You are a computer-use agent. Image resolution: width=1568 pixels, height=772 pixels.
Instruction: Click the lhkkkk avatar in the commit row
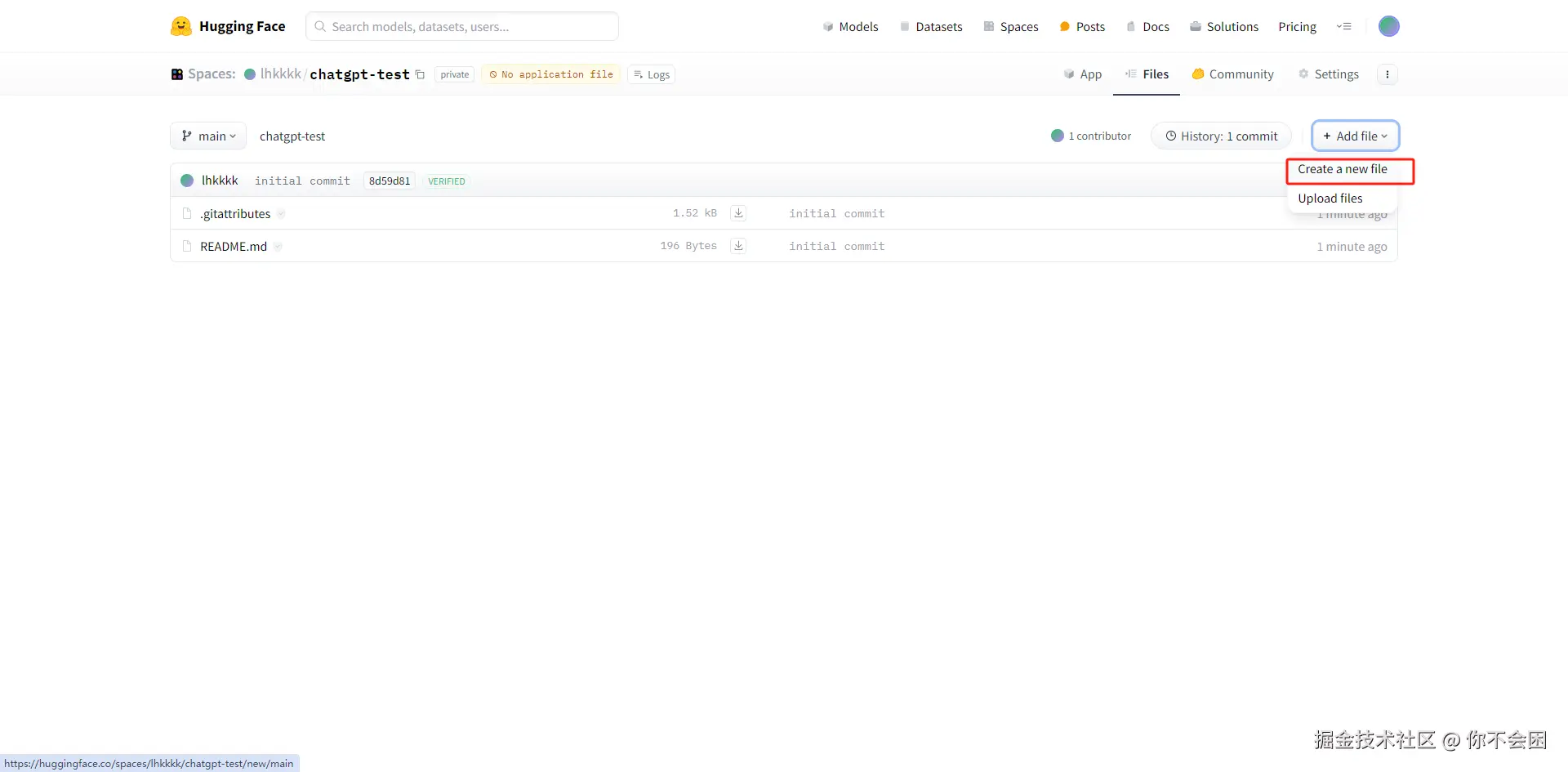coord(187,181)
